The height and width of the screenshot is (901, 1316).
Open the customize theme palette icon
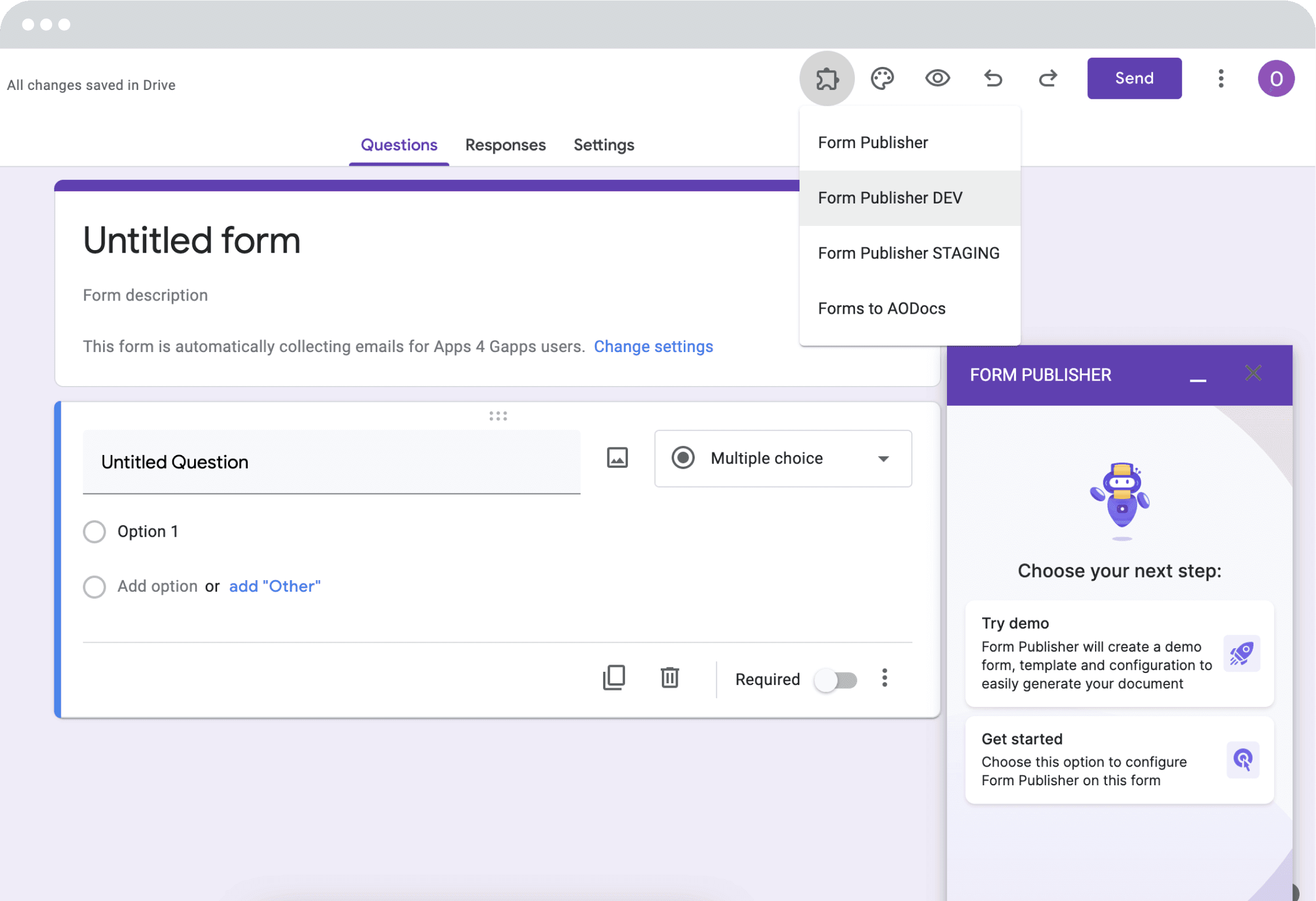(882, 78)
